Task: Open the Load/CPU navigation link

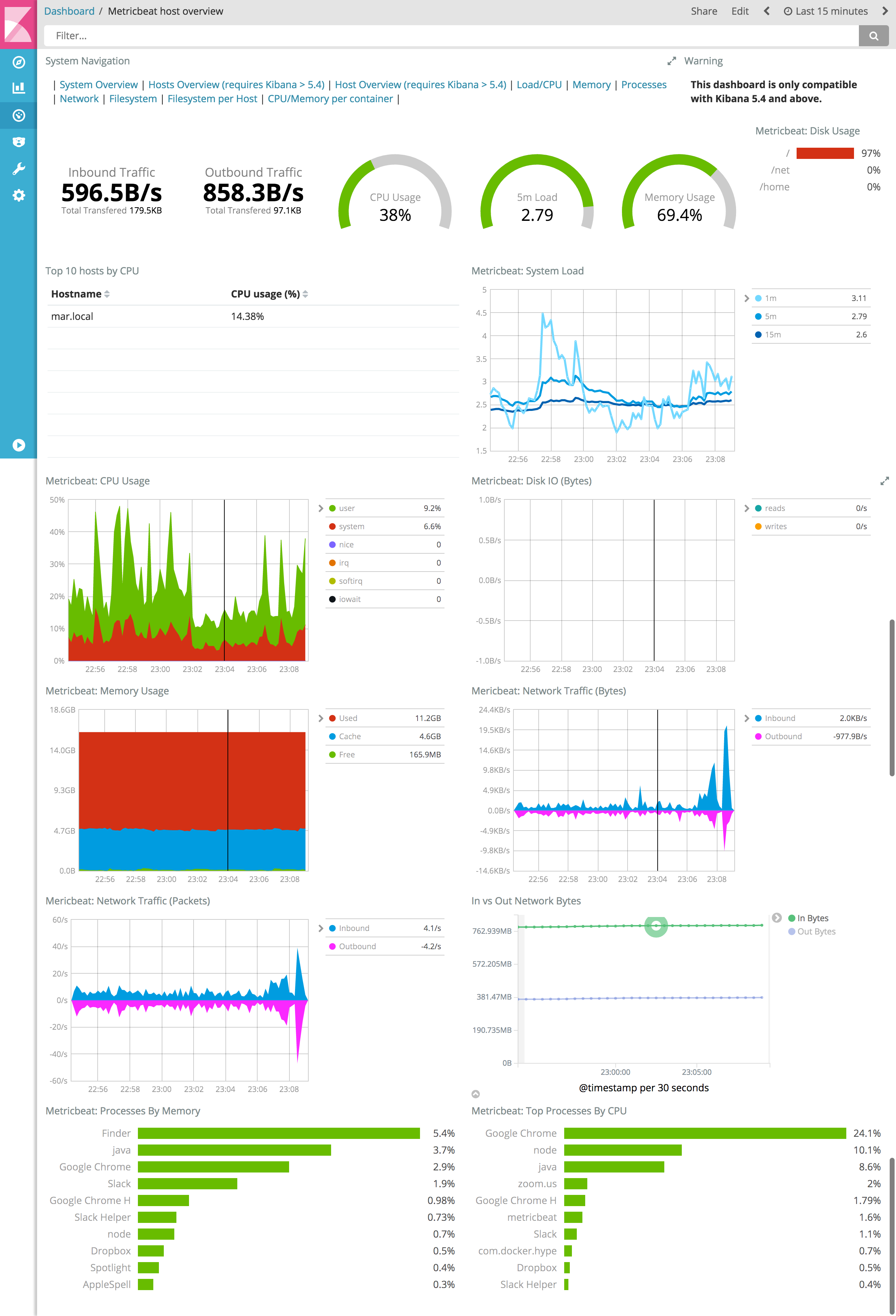Action: point(539,85)
